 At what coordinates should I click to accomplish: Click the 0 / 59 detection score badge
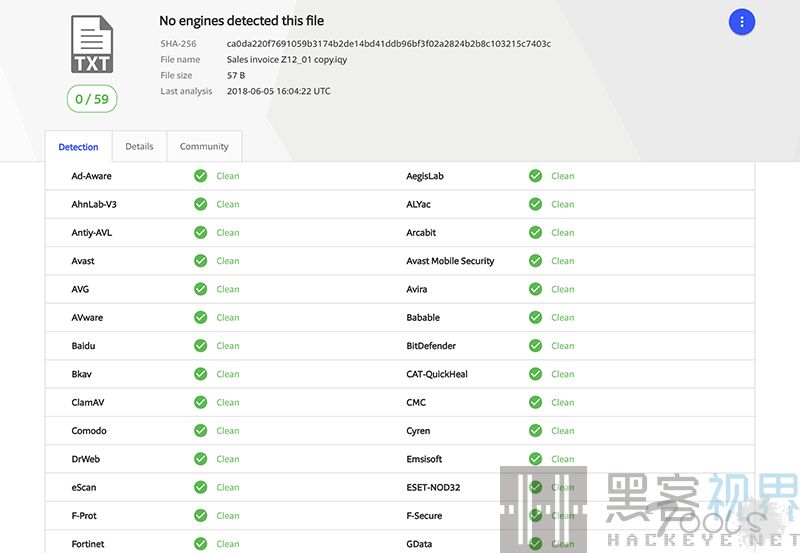pos(92,99)
